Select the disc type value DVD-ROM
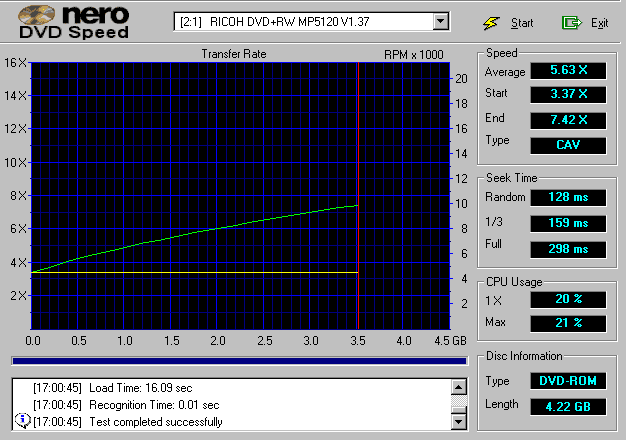 coord(568,381)
